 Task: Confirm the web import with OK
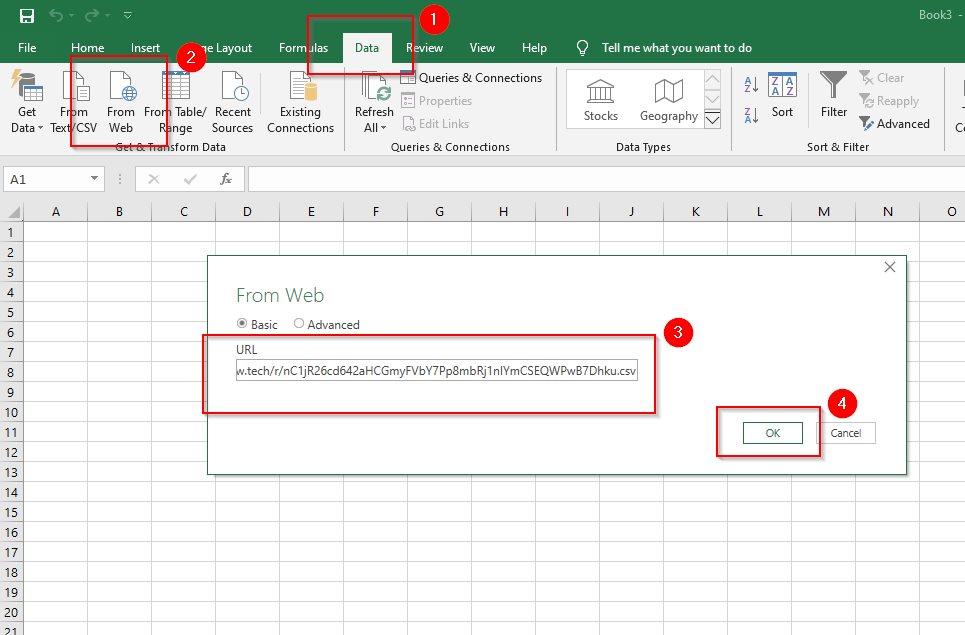[x=772, y=432]
